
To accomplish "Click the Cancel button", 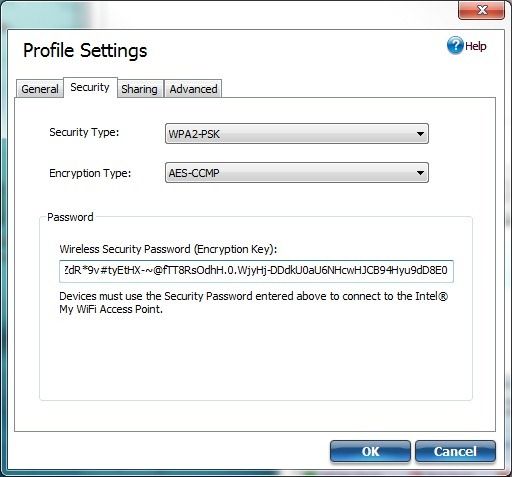I will [455, 451].
